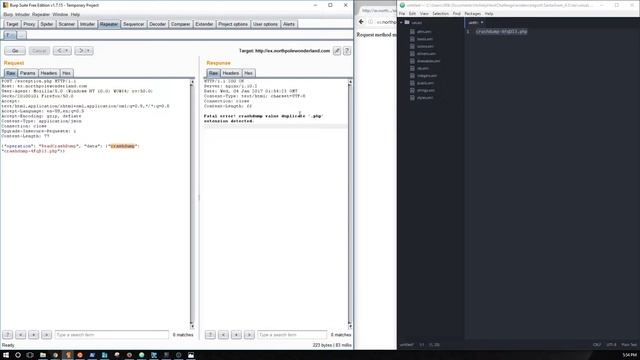Open Burp's Help menu
Image resolution: width=640 pixels, height=360 pixels.
[75, 14]
